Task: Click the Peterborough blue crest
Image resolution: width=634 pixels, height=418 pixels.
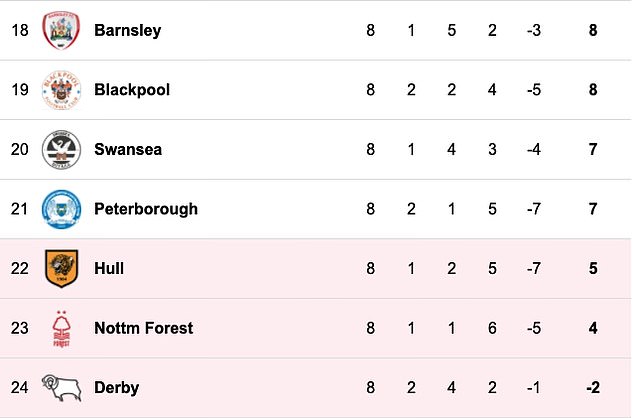Action: coord(61,209)
